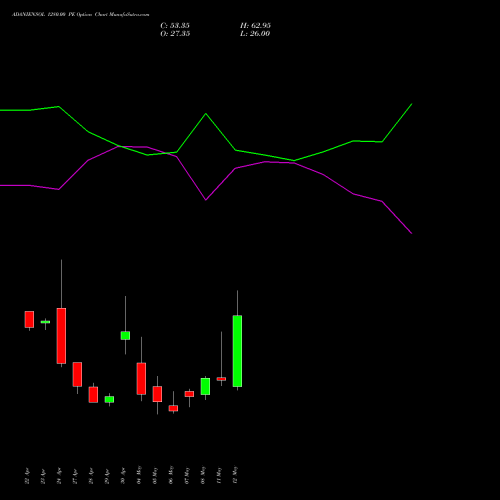The height and width of the screenshot is (500, 500).
Task: Select the red candlestick for 04 May
Action: [x=141, y=379]
